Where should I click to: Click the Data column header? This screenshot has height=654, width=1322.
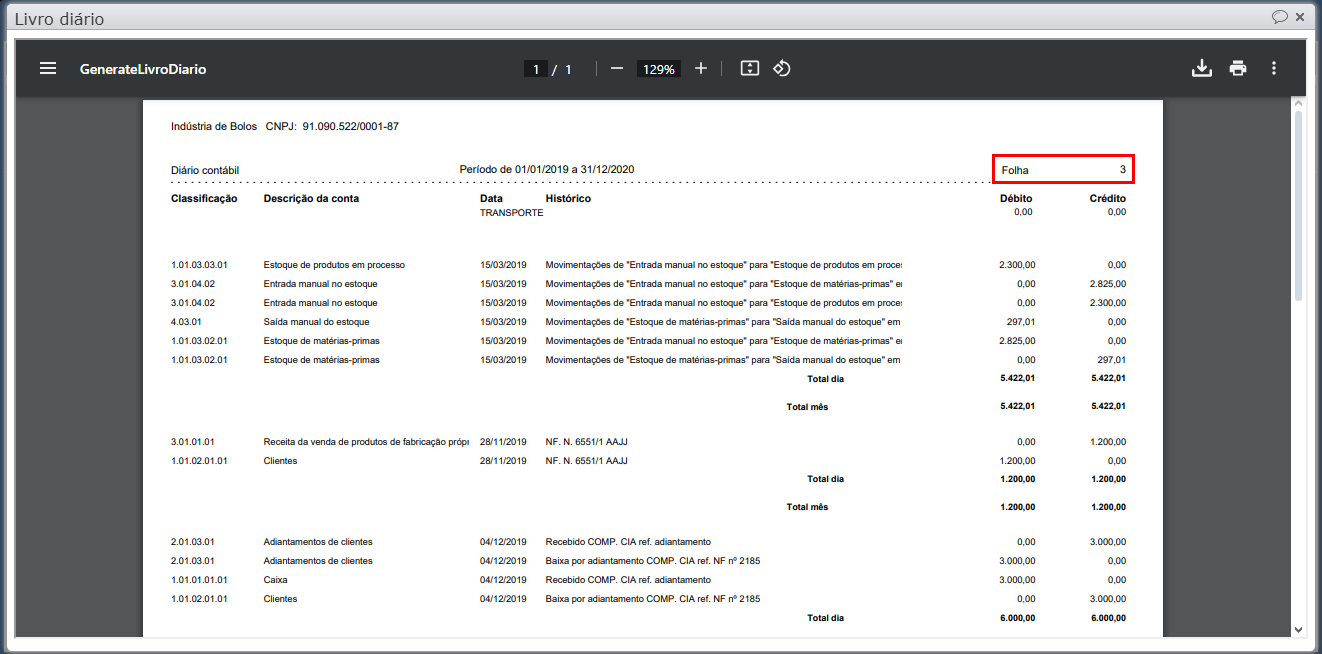[x=491, y=199]
